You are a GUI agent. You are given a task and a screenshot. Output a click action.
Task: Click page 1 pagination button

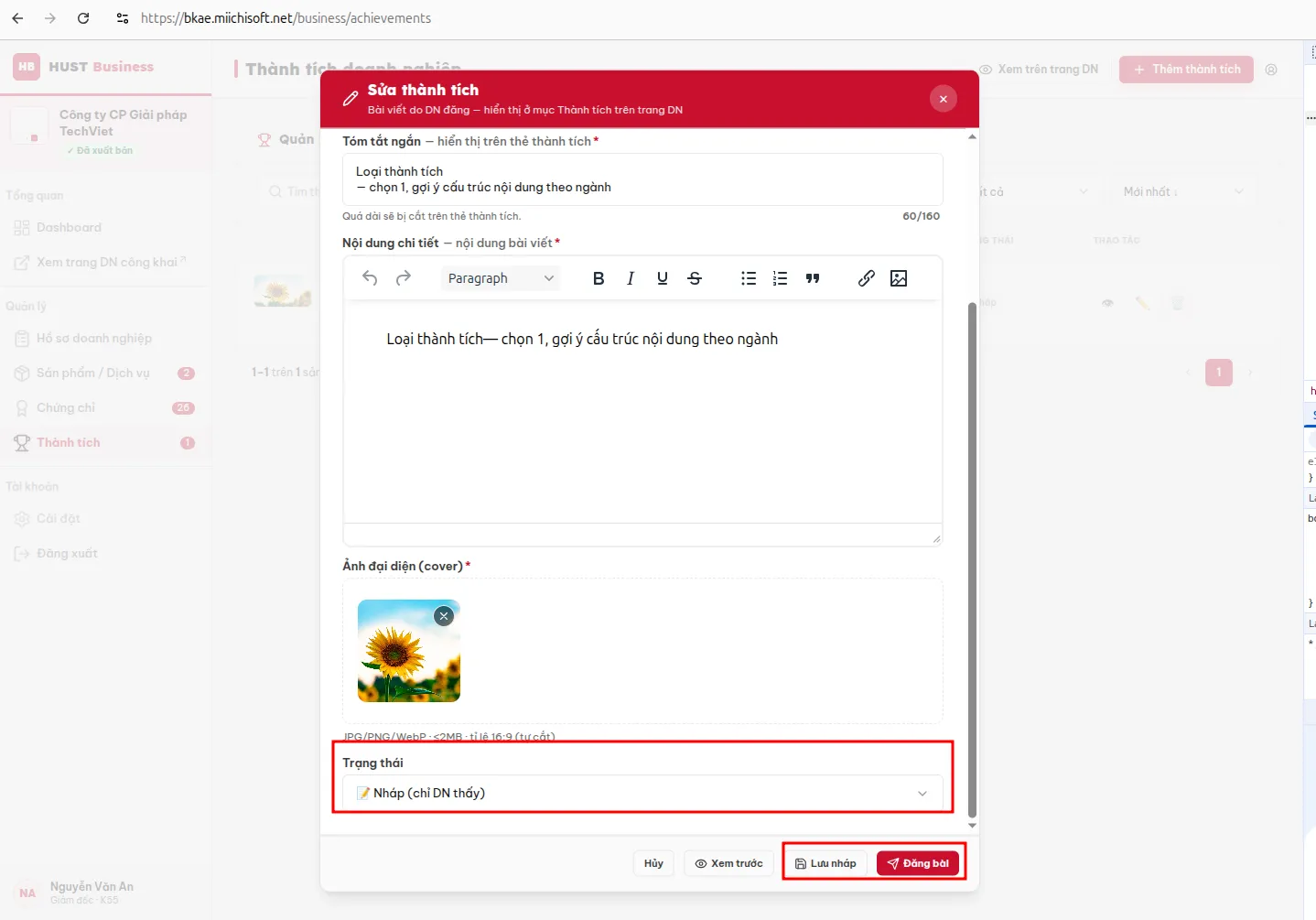tap(1219, 373)
